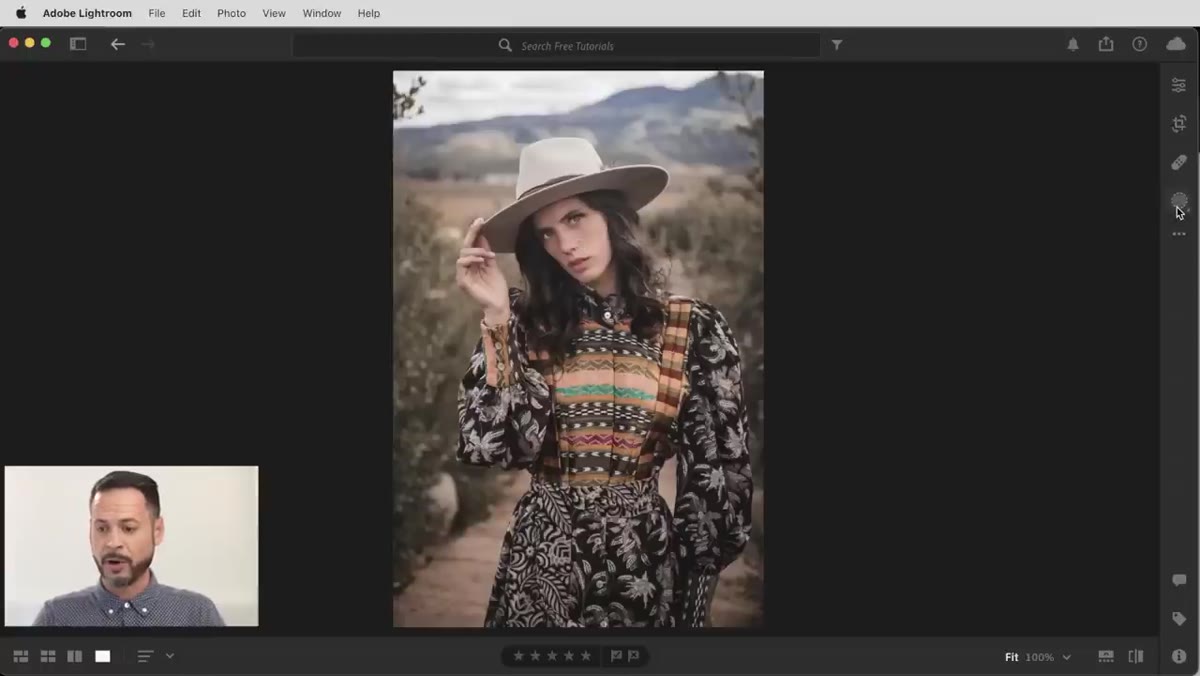This screenshot has width=1200, height=676.
Task: Open the sort order options
Action: (146, 656)
